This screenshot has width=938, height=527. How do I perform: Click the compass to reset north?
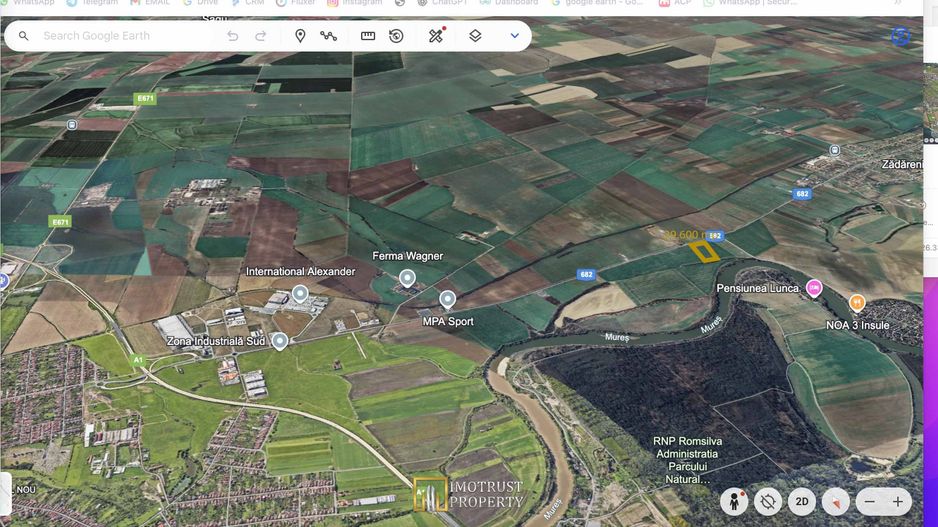834,501
